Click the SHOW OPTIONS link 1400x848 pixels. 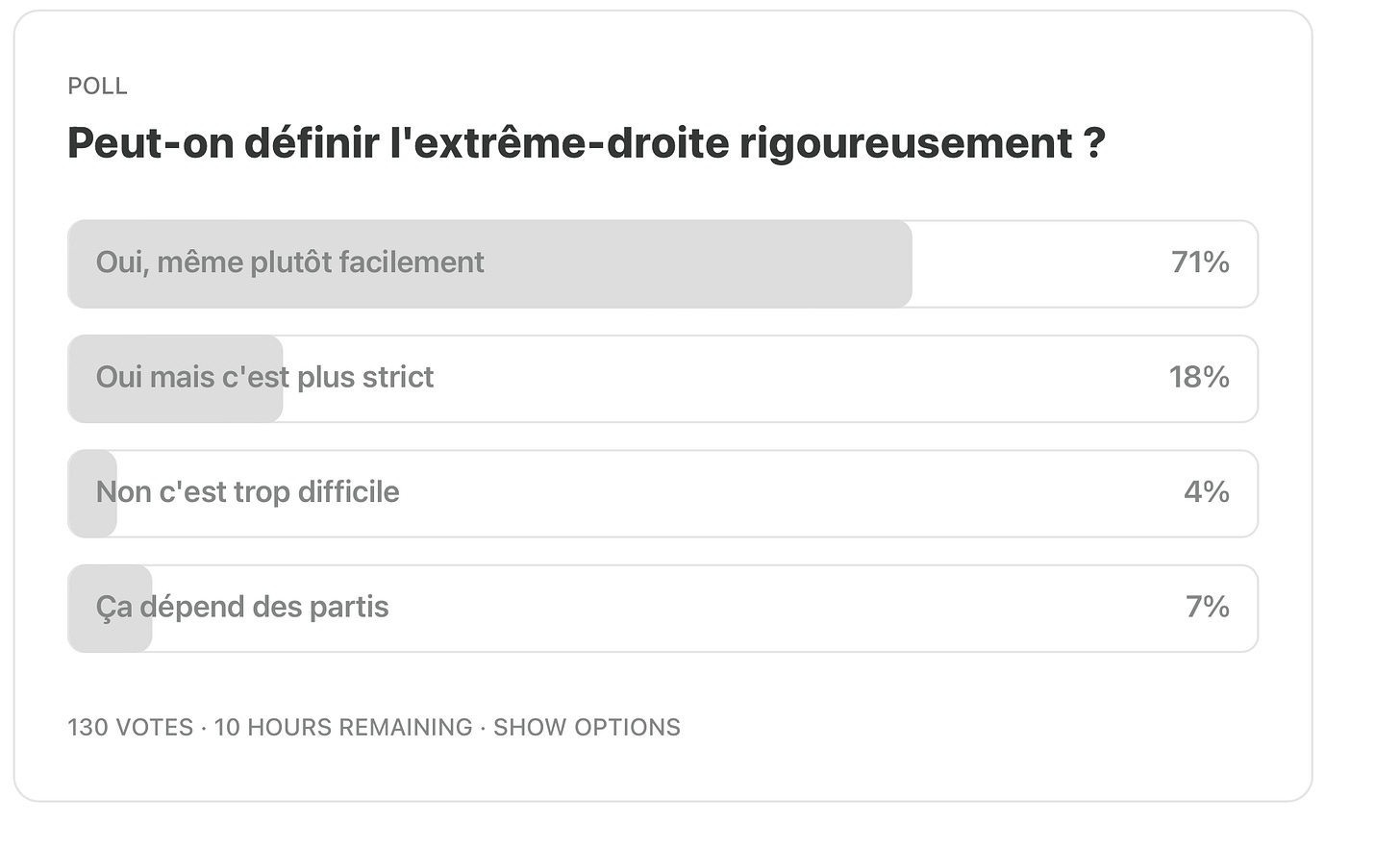[x=587, y=727]
